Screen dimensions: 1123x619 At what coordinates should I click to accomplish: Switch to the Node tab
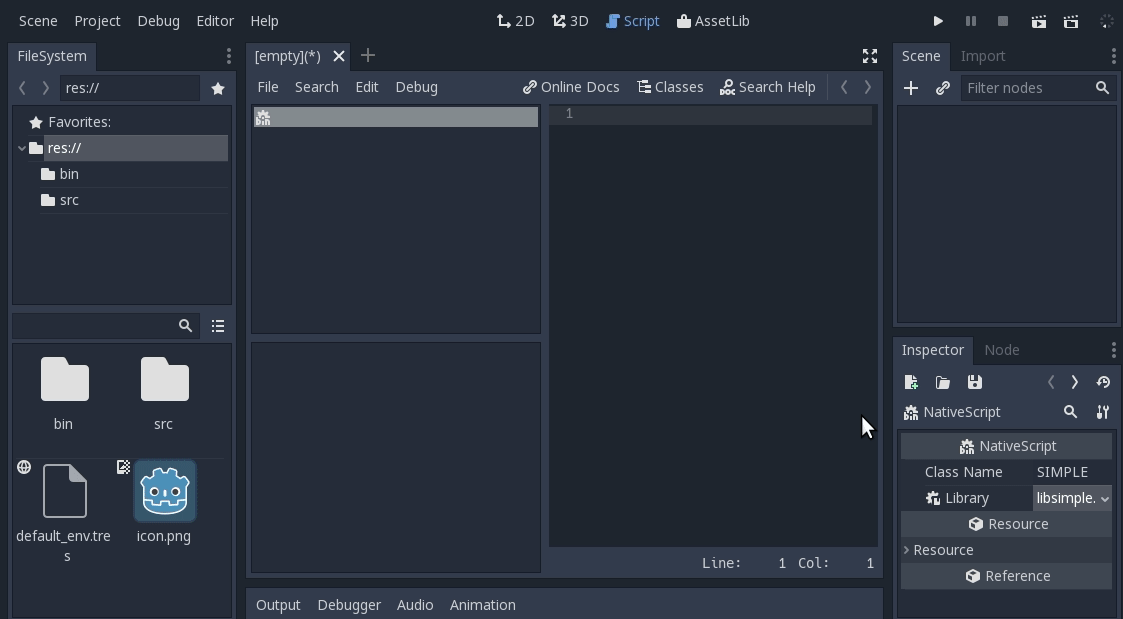point(1001,350)
